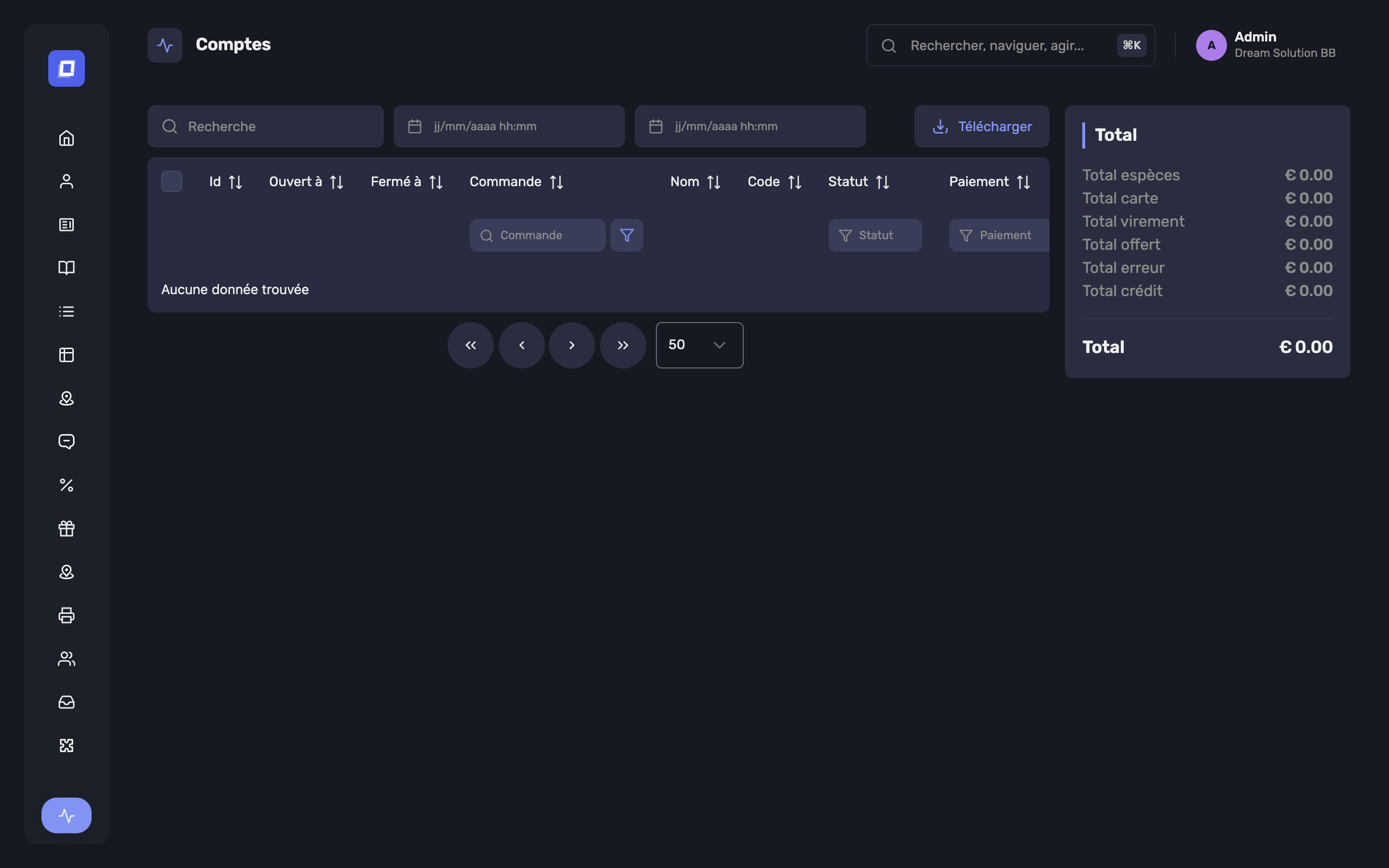Click the single user icon in sidebar
This screenshot has height=868, width=1389.
click(x=67, y=181)
